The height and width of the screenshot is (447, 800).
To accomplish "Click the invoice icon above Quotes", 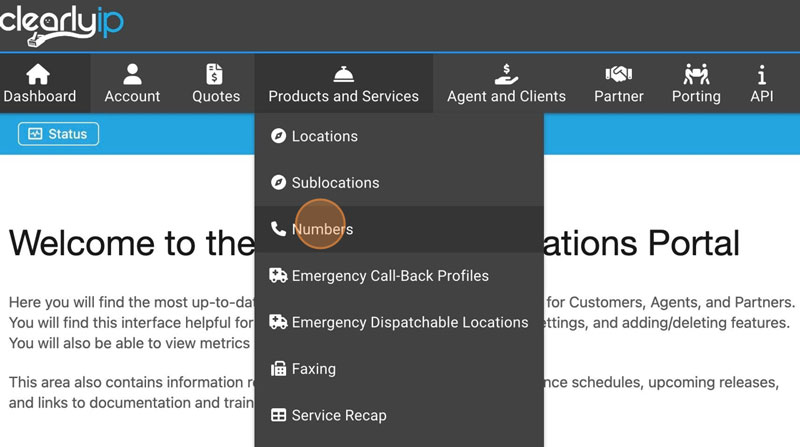I will tap(215, 74).
